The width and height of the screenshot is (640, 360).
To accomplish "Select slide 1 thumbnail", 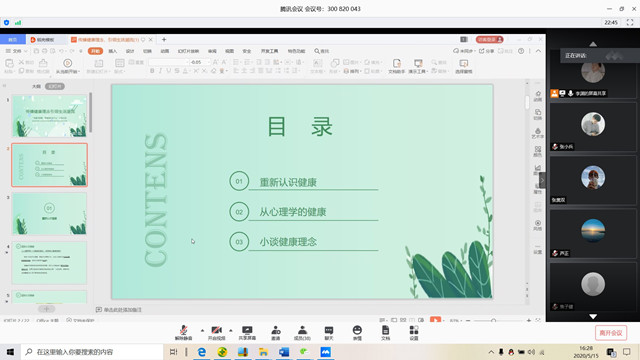I will (x=49, y=116).
